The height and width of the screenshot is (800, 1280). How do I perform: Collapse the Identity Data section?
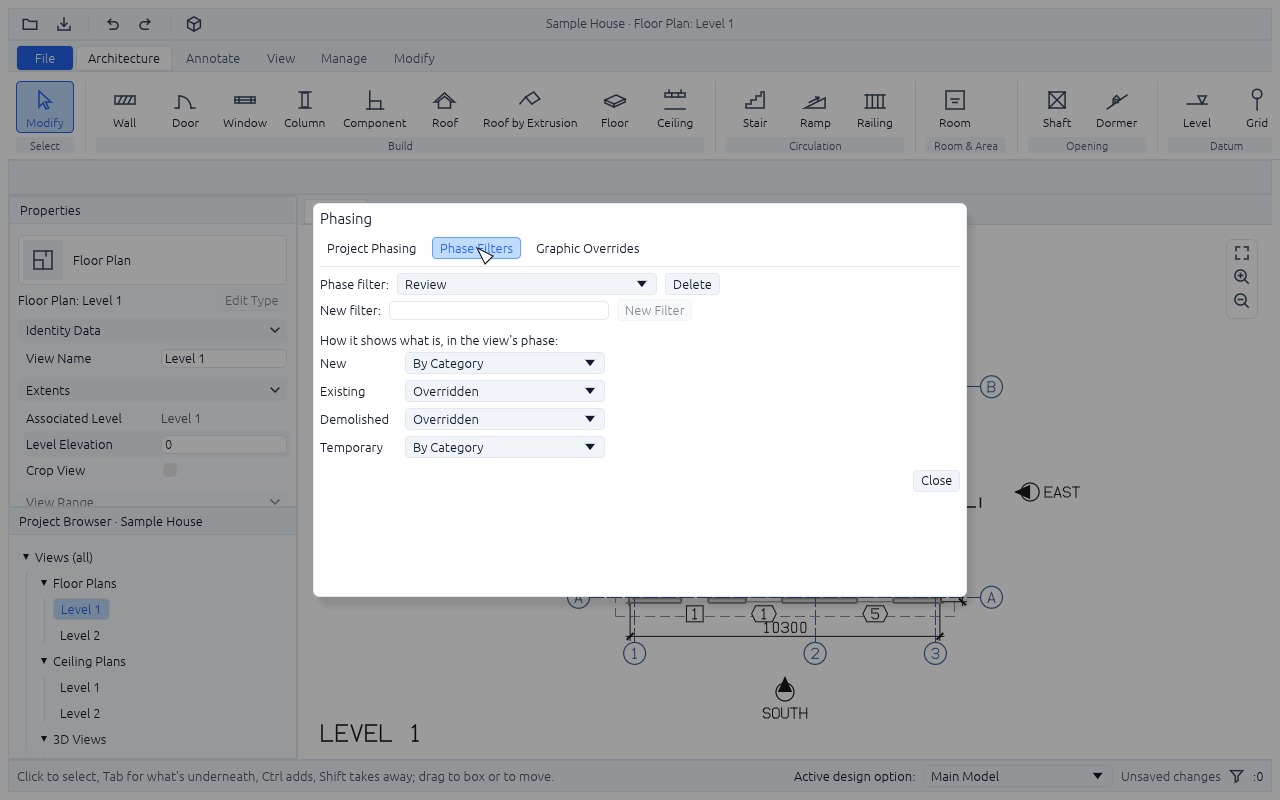[153, 330]
